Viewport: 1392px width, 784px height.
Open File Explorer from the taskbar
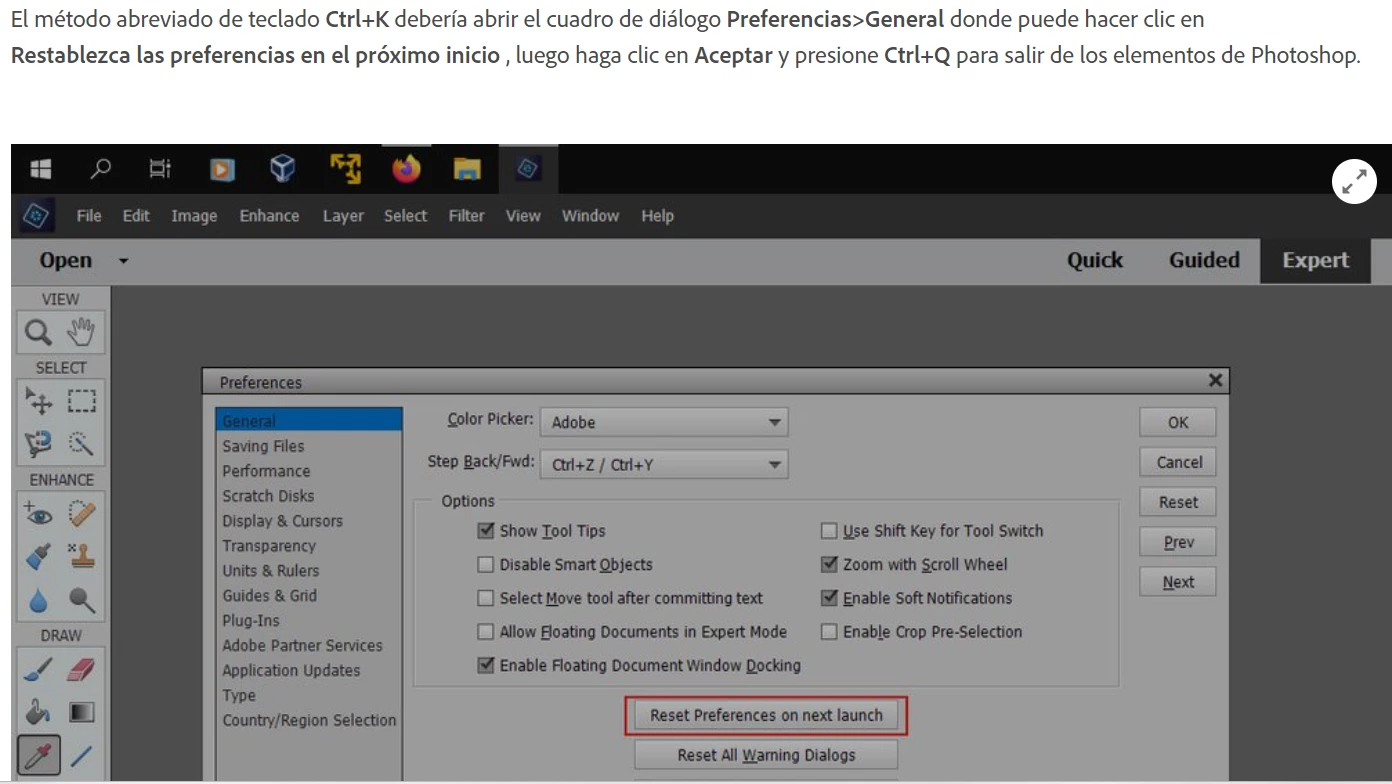(x=467, y=169)
